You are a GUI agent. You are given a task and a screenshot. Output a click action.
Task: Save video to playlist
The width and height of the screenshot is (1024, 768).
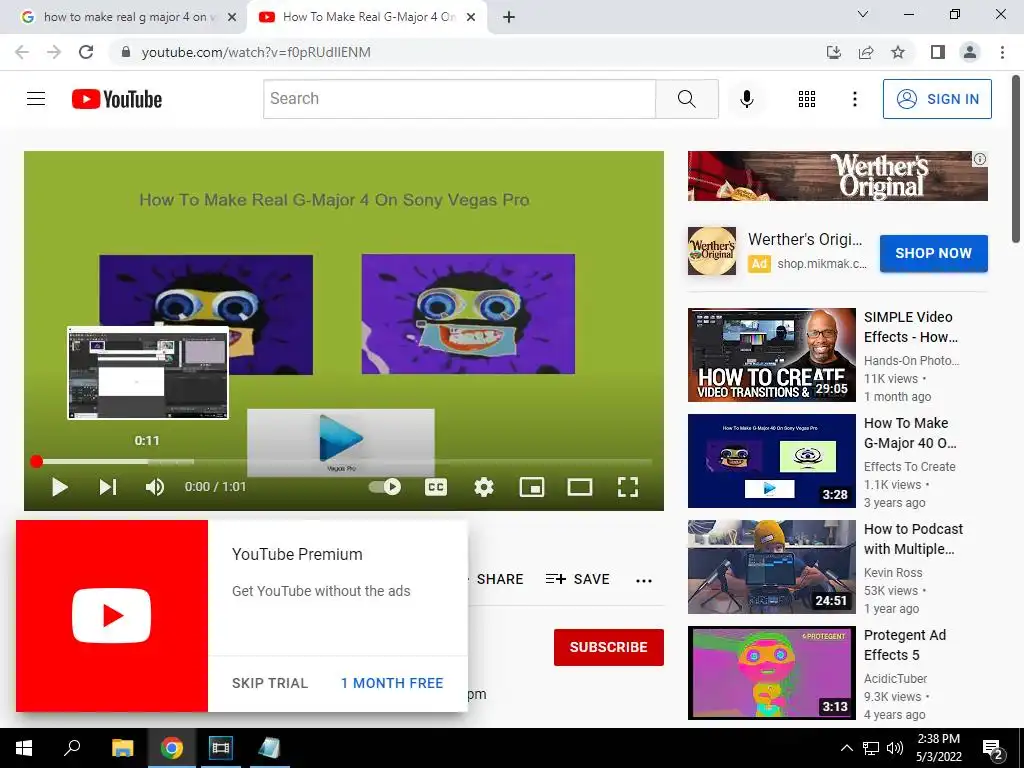(578, 579)
